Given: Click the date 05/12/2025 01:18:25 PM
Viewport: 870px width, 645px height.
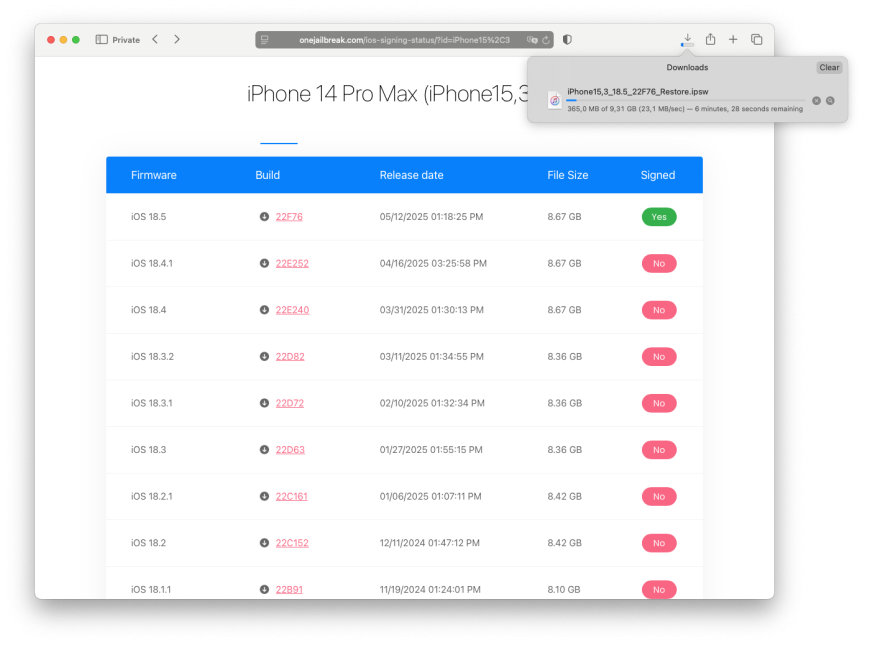Looking at the screenshot, I should click(431, 216).
